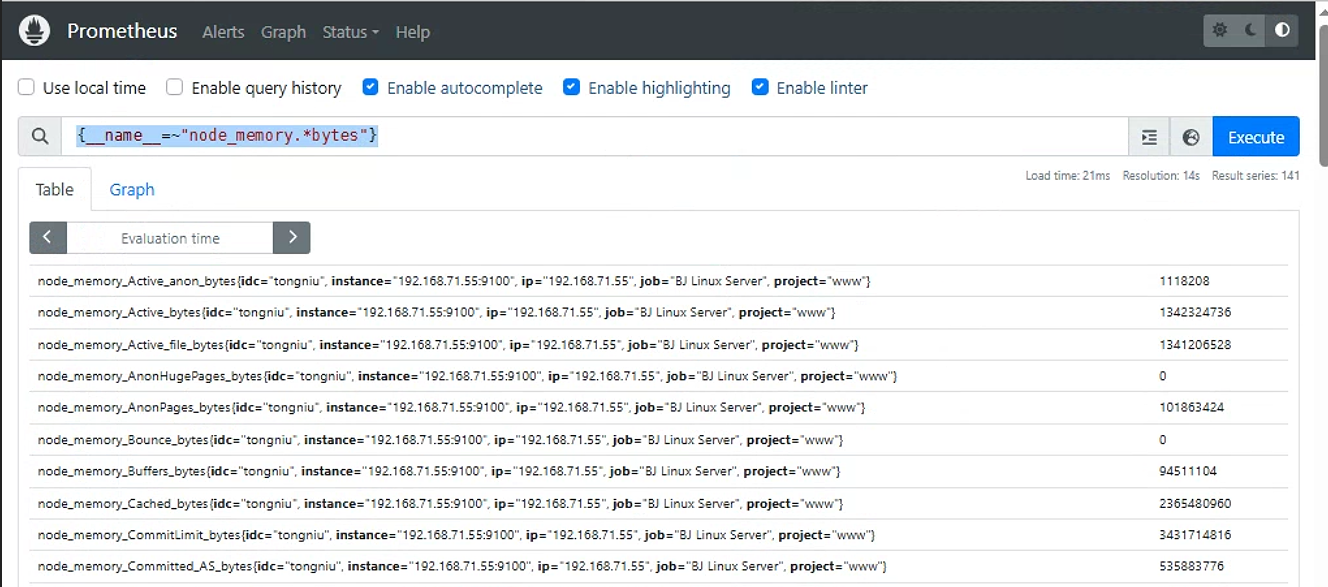This screenshot has height=587, width=1328.
Task: Toggle the Use local time checkbox
Action: coord(27,88)
